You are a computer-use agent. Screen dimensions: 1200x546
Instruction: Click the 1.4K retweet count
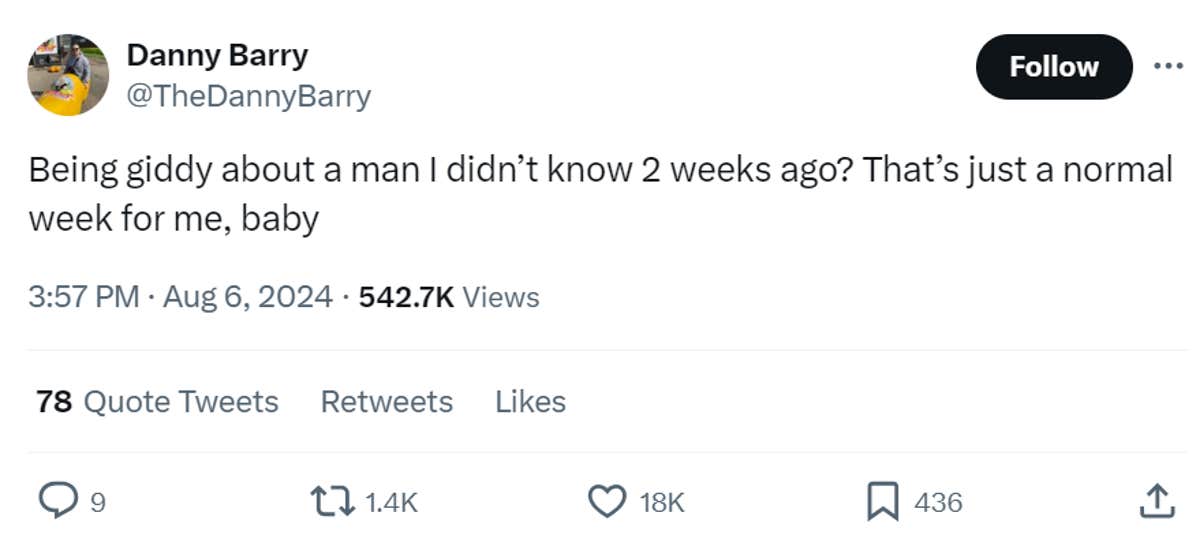[x=392, y=502]
